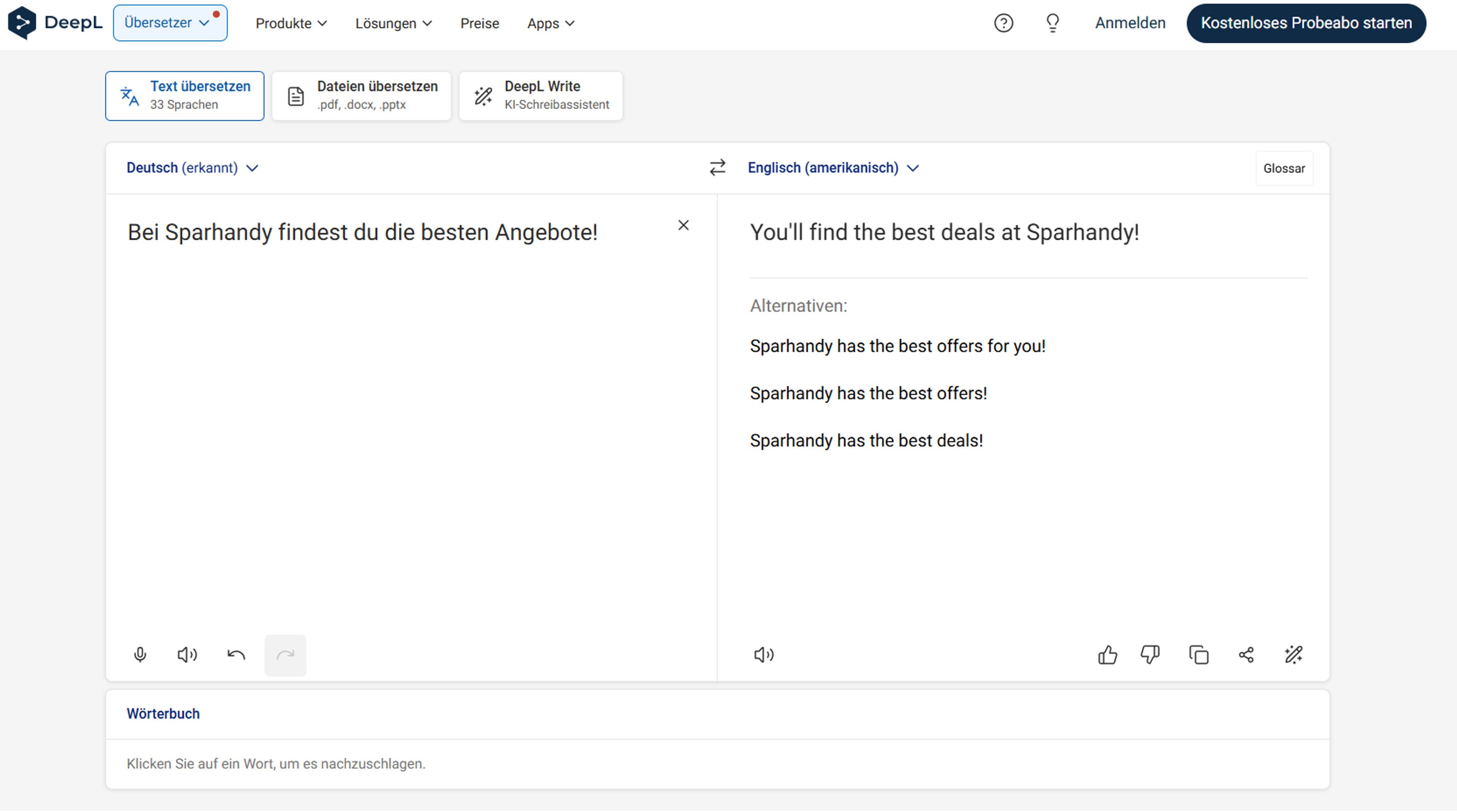Play audio of the English translation
1457x812 pixels.
pos(763,655)
